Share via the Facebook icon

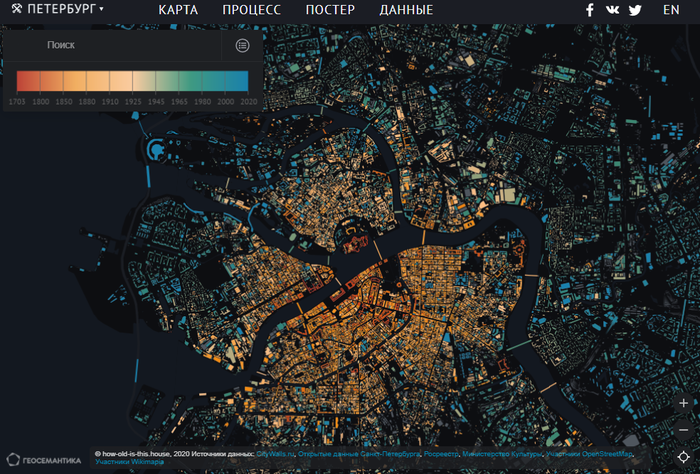pyautogui.click(x=590, y=10)
